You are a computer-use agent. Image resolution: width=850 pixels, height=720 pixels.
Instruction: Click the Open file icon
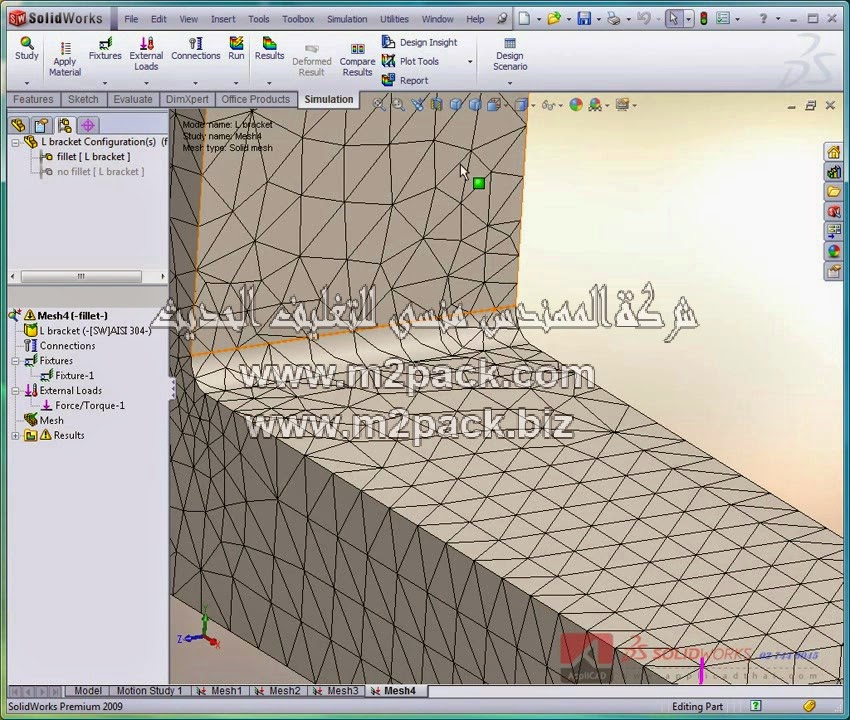click(x=553, y=19)
